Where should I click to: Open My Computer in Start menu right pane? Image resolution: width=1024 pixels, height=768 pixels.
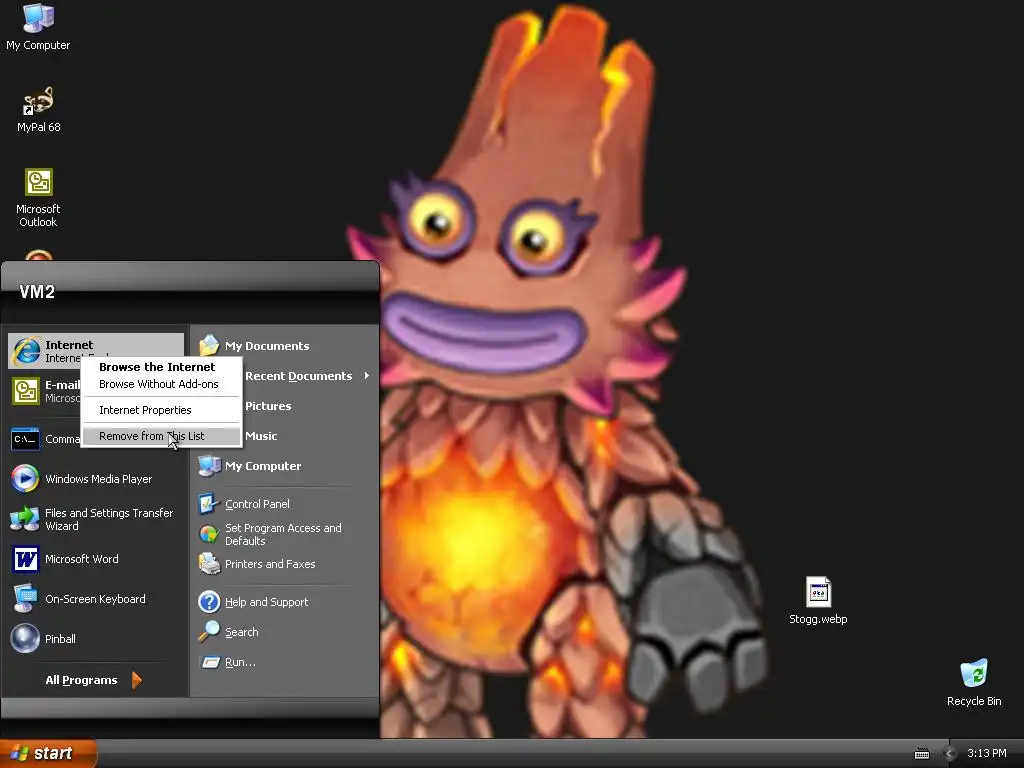(x=284, y=466)
